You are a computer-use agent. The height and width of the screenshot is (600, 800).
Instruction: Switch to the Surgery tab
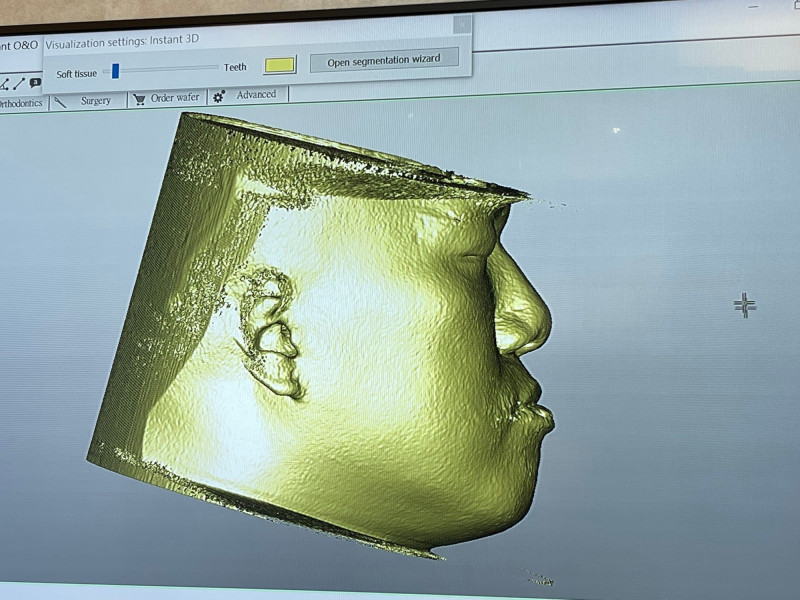pyautogui.click(x=89, y=101)
